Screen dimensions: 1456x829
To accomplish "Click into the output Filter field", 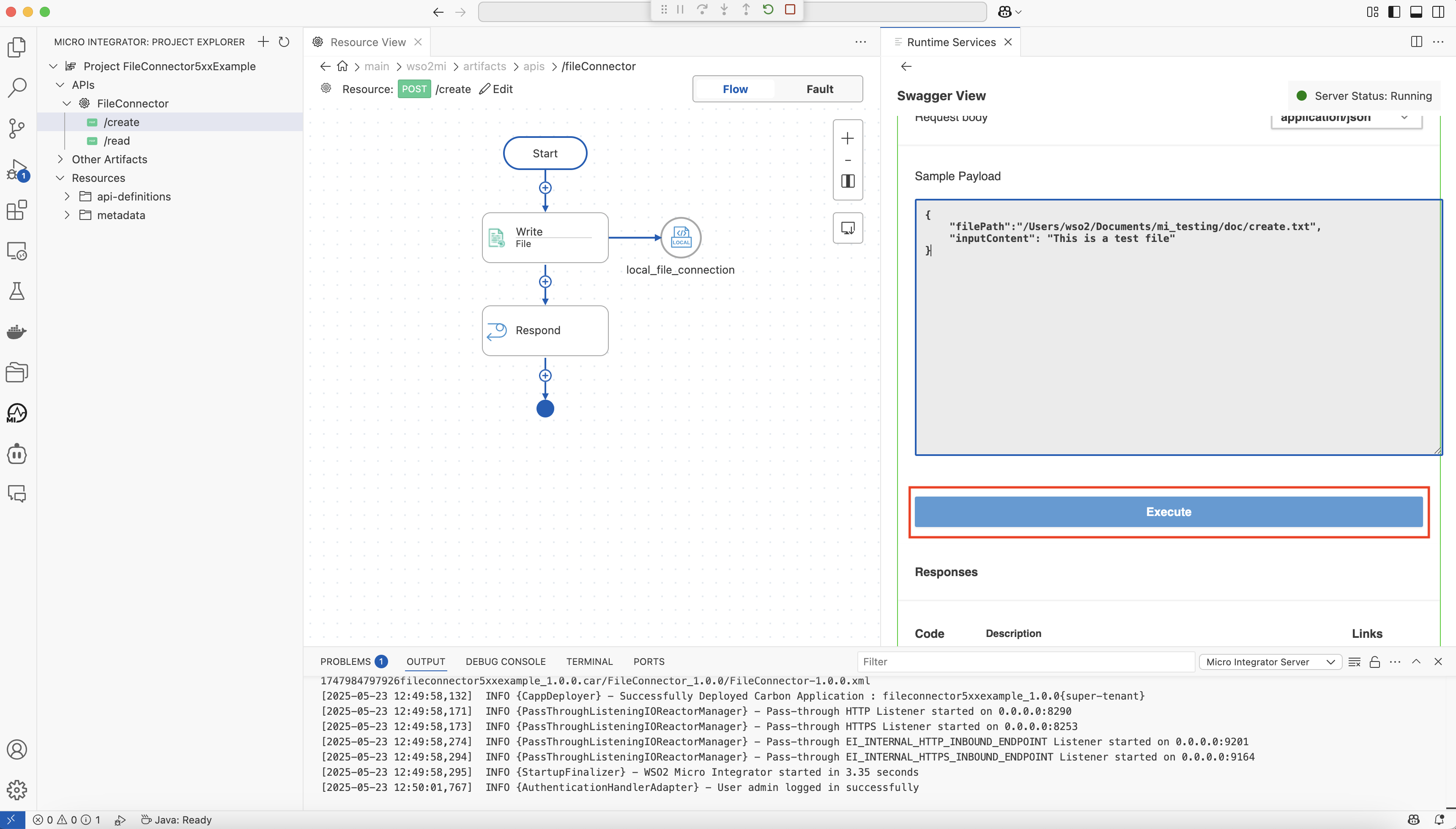I will pos(1025,662).
